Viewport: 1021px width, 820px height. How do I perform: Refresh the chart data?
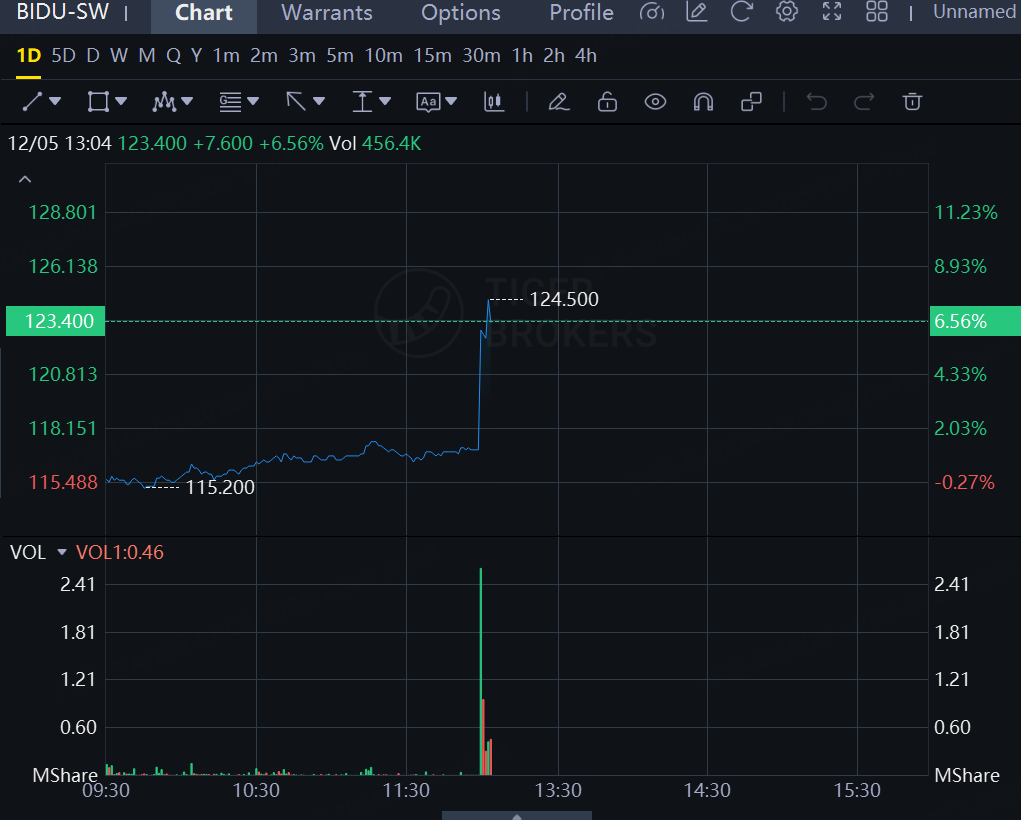point(742,12)
